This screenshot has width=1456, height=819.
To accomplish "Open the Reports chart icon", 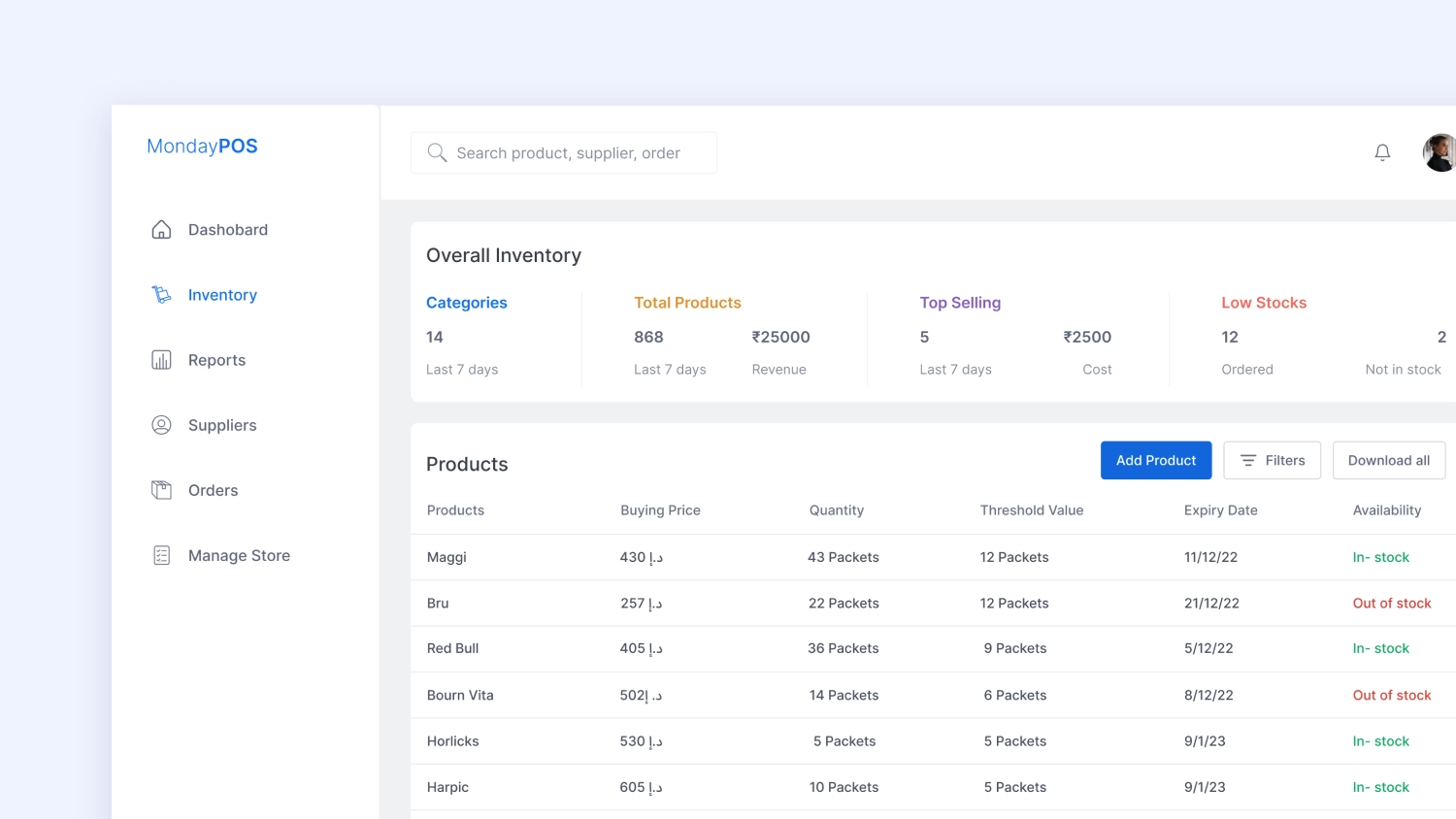I will click(x=161, y=360).
